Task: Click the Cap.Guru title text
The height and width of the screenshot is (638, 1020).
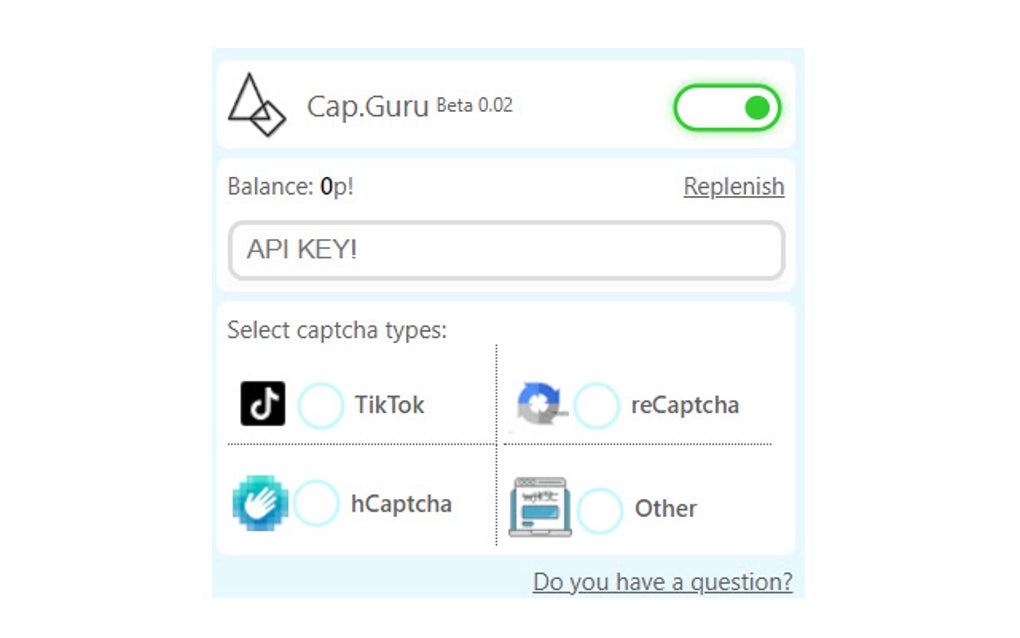Action: [x=368, y=107]
